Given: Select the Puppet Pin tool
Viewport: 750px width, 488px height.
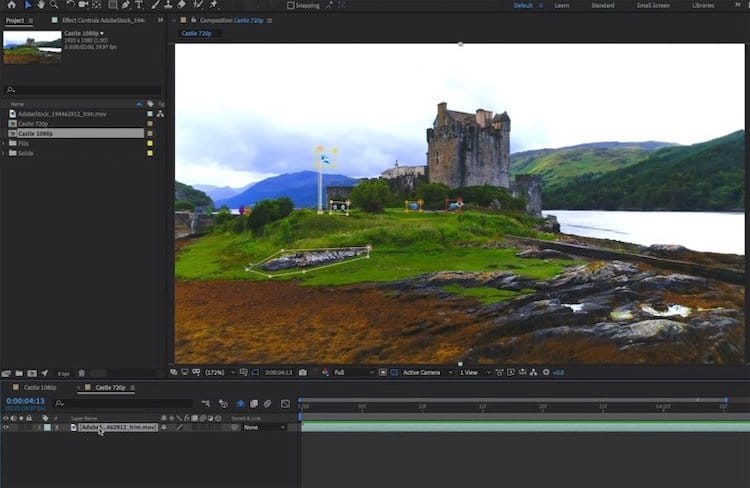Looking at the screenshot, I should coord(214,5).
